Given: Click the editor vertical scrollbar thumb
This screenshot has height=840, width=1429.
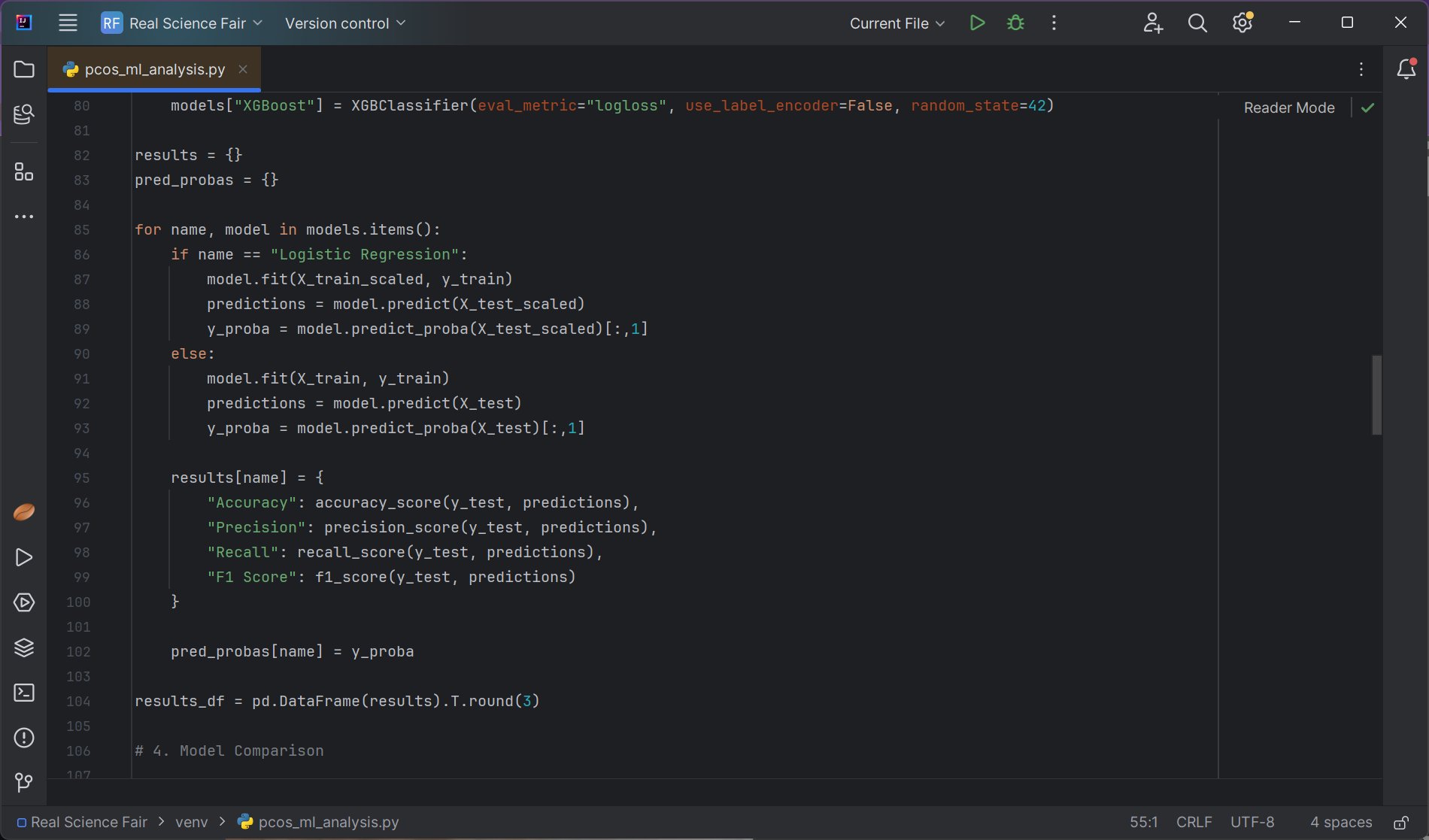Looking at the screenshot, I should (1376, 395).
